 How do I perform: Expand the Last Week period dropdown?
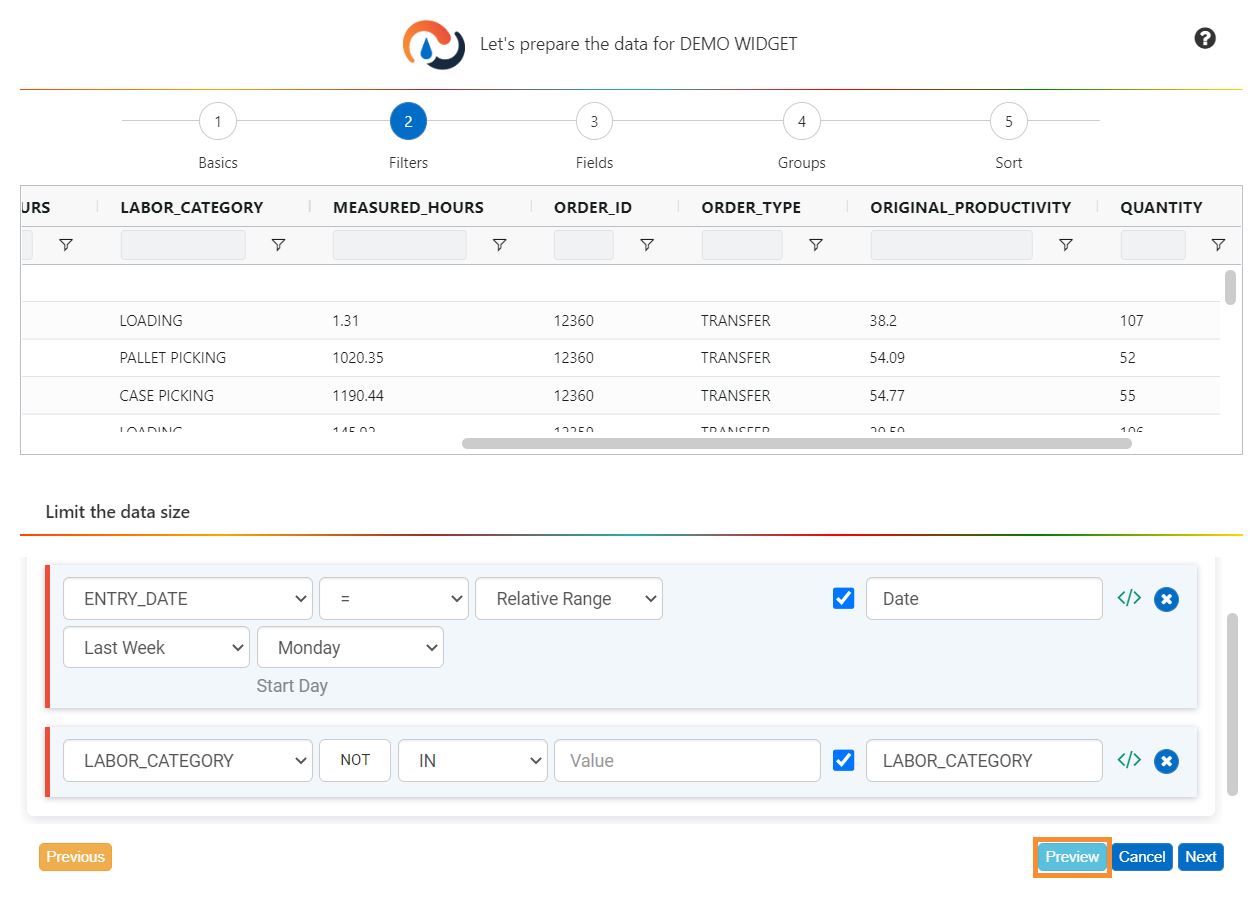click(x=156, y=647)
